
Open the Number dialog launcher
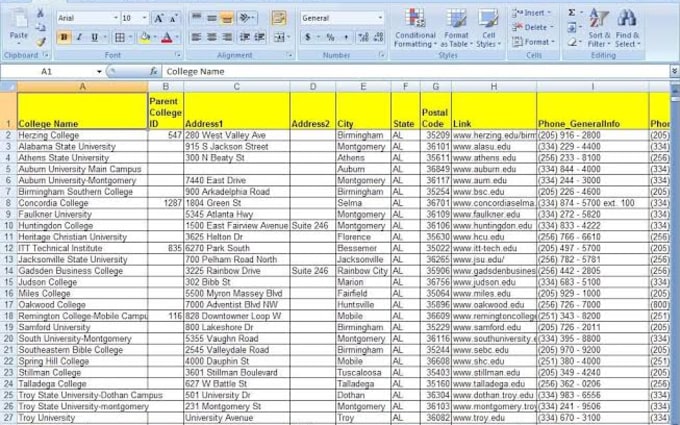[x=382, y=55]
